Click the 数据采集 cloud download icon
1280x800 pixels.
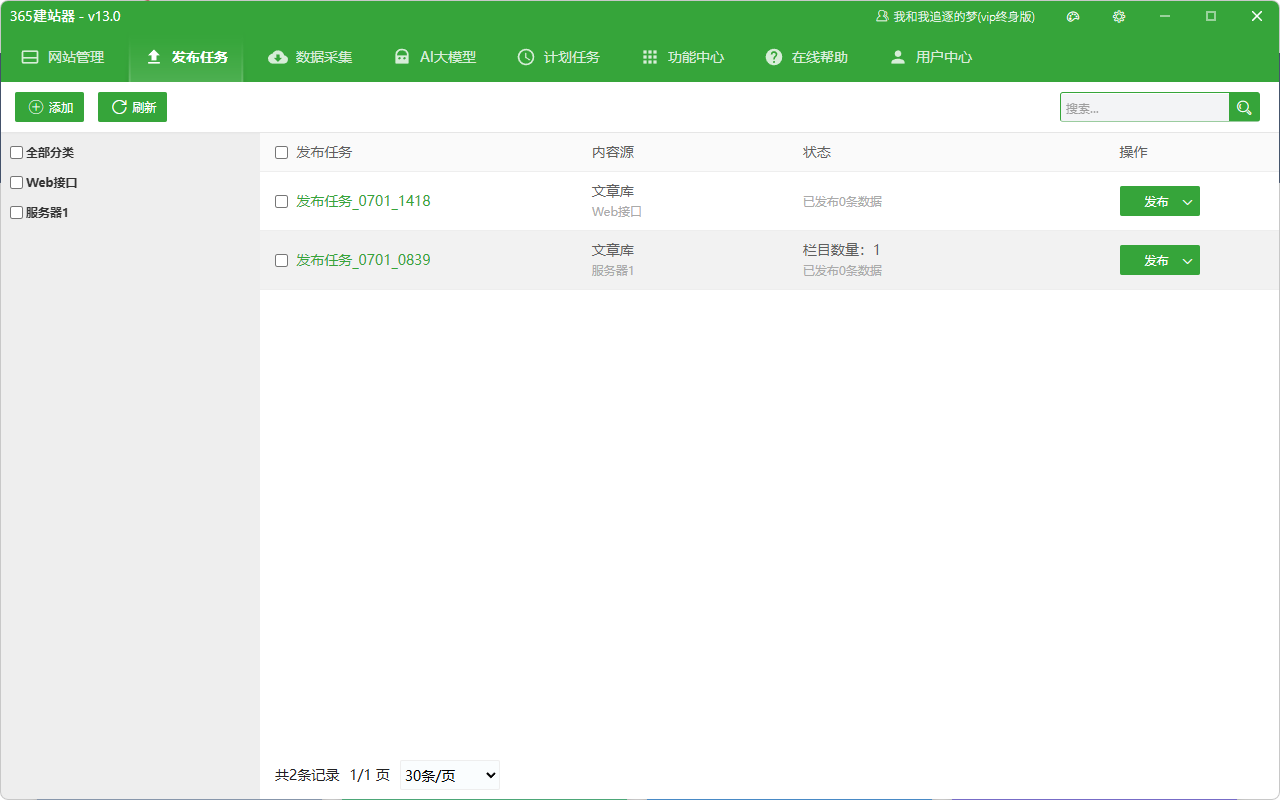(x=278, y=57)
